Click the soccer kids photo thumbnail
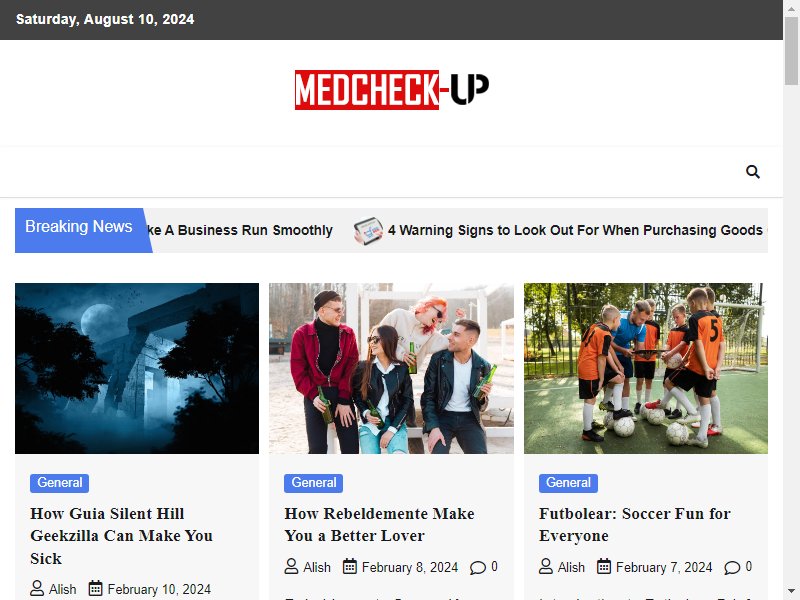Image resolution: width=800 pixels, height=600 pixels. tap(645, 368)
